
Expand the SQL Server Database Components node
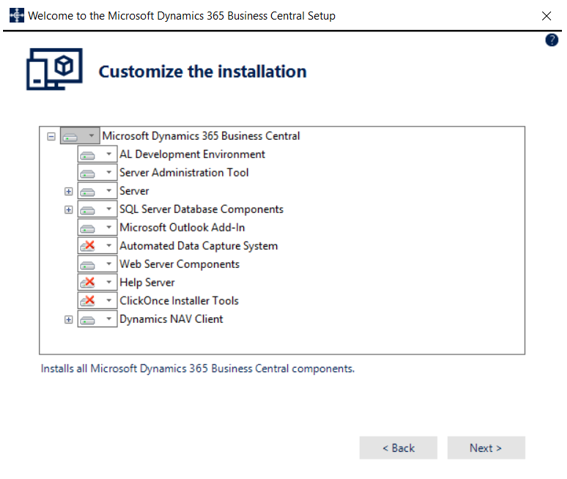tap(68, 210)
